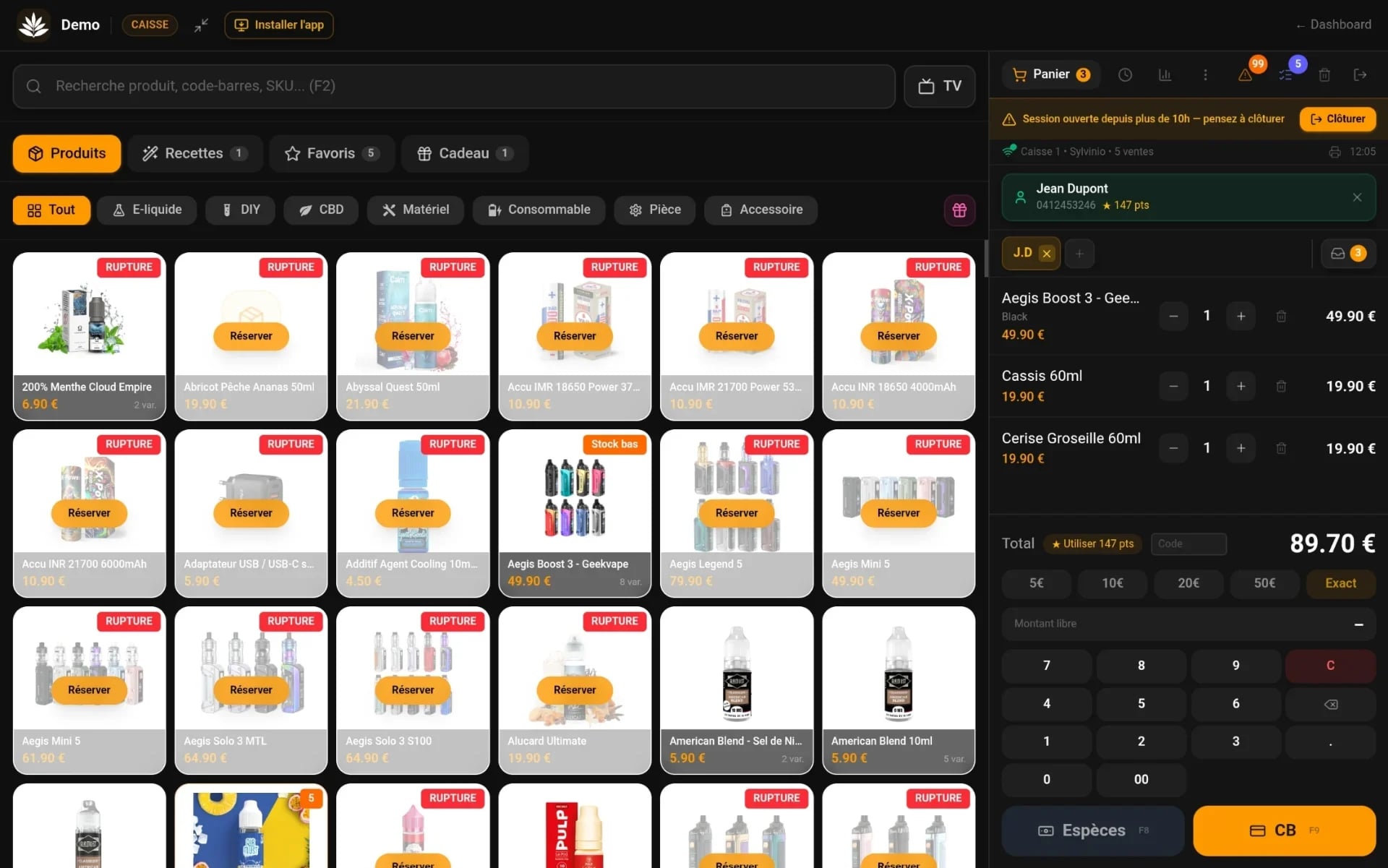Delete Cerise Groseille 60ml from the cart

[x=1281, y=448]
